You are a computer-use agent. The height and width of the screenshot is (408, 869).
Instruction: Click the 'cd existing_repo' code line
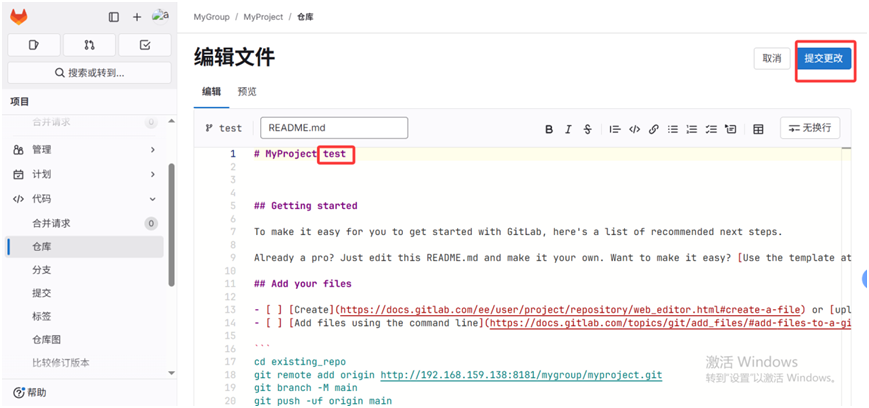pyautogui.click(x=300, y=362)
